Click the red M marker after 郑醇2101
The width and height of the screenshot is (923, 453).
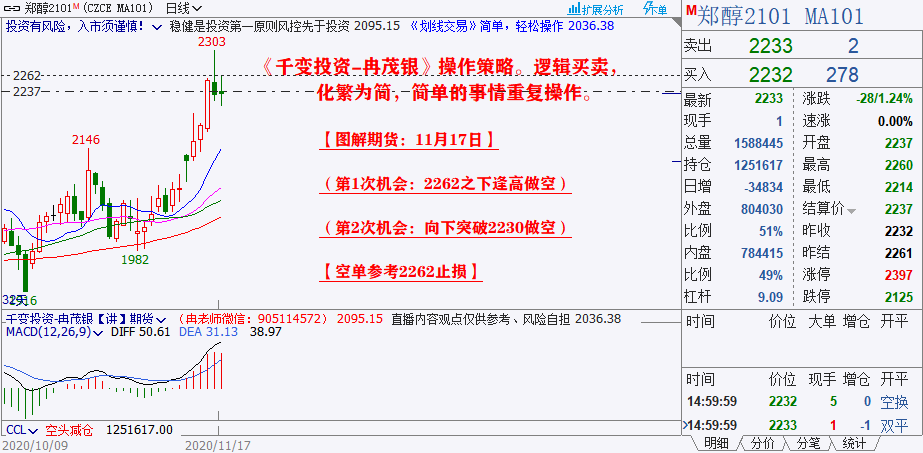click(x=76, y=7)
